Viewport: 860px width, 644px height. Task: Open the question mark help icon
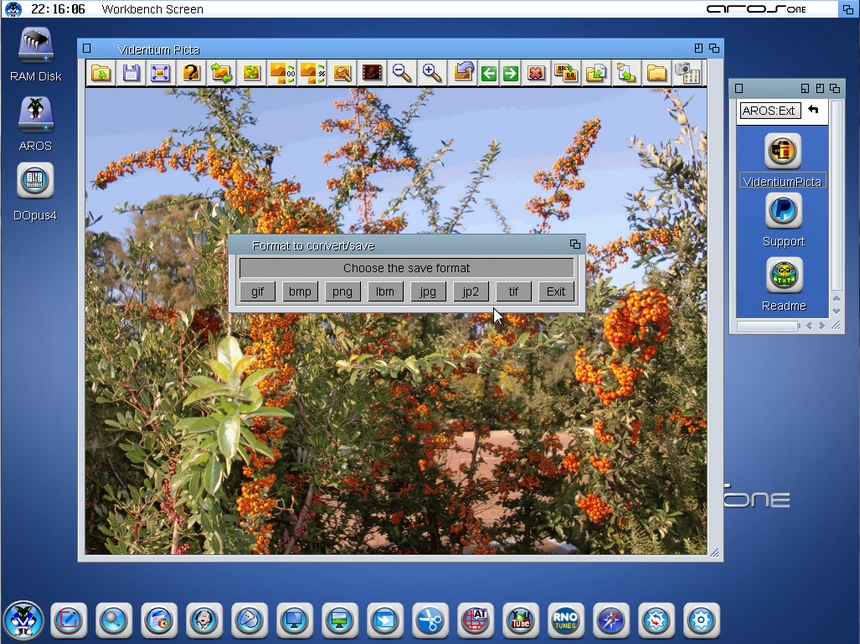click(191, 73)
